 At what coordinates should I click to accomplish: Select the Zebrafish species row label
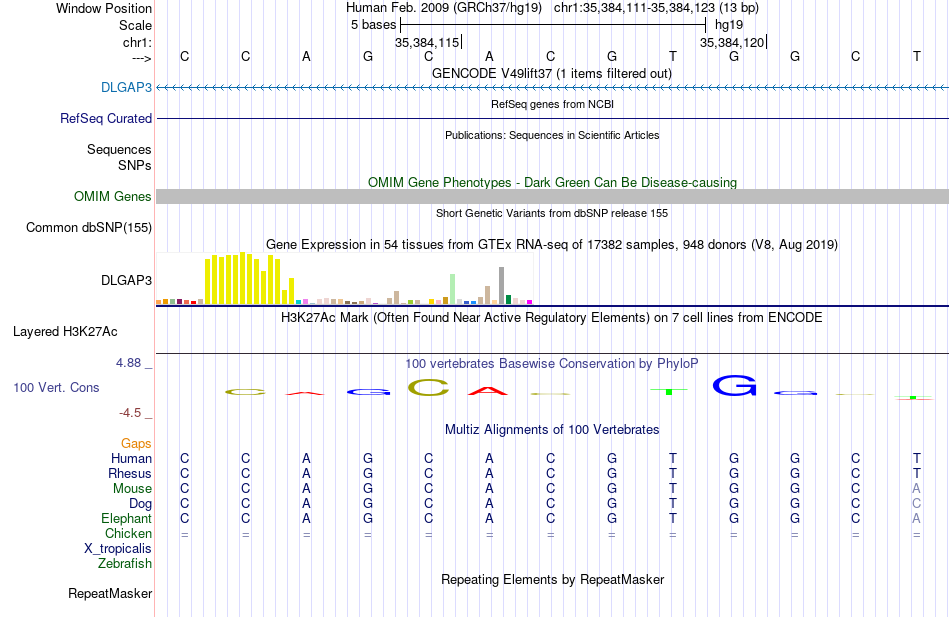125,563
